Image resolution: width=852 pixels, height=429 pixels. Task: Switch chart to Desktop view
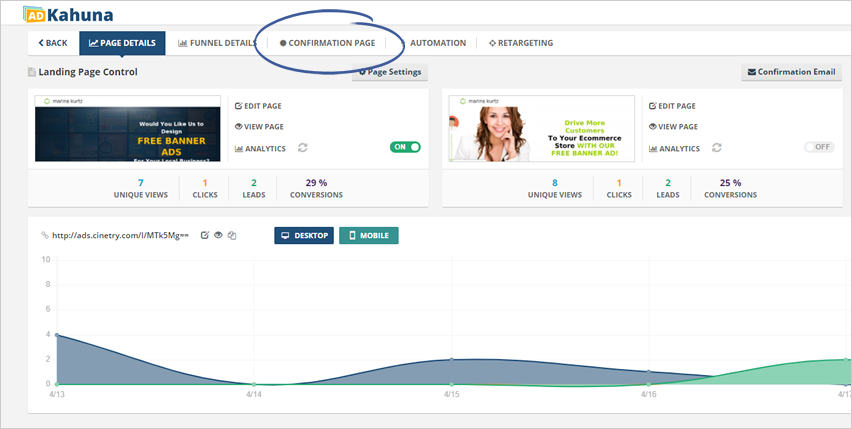click(303, 235)
